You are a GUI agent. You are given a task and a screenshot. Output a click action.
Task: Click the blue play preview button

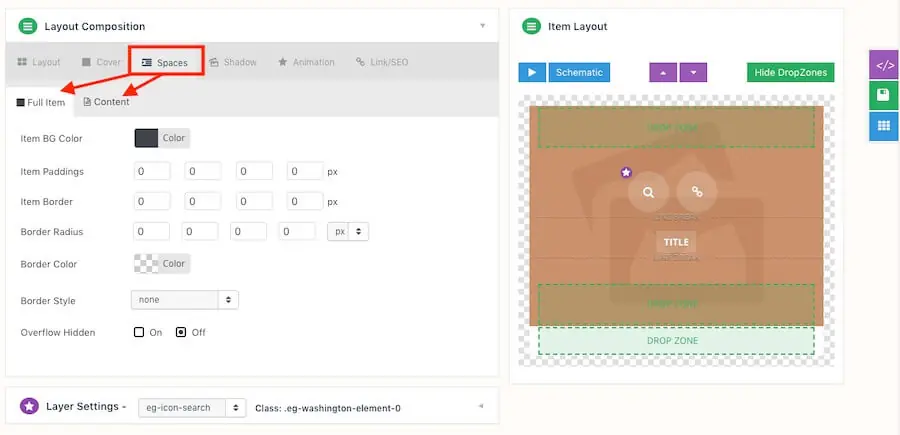click(532, 72)
